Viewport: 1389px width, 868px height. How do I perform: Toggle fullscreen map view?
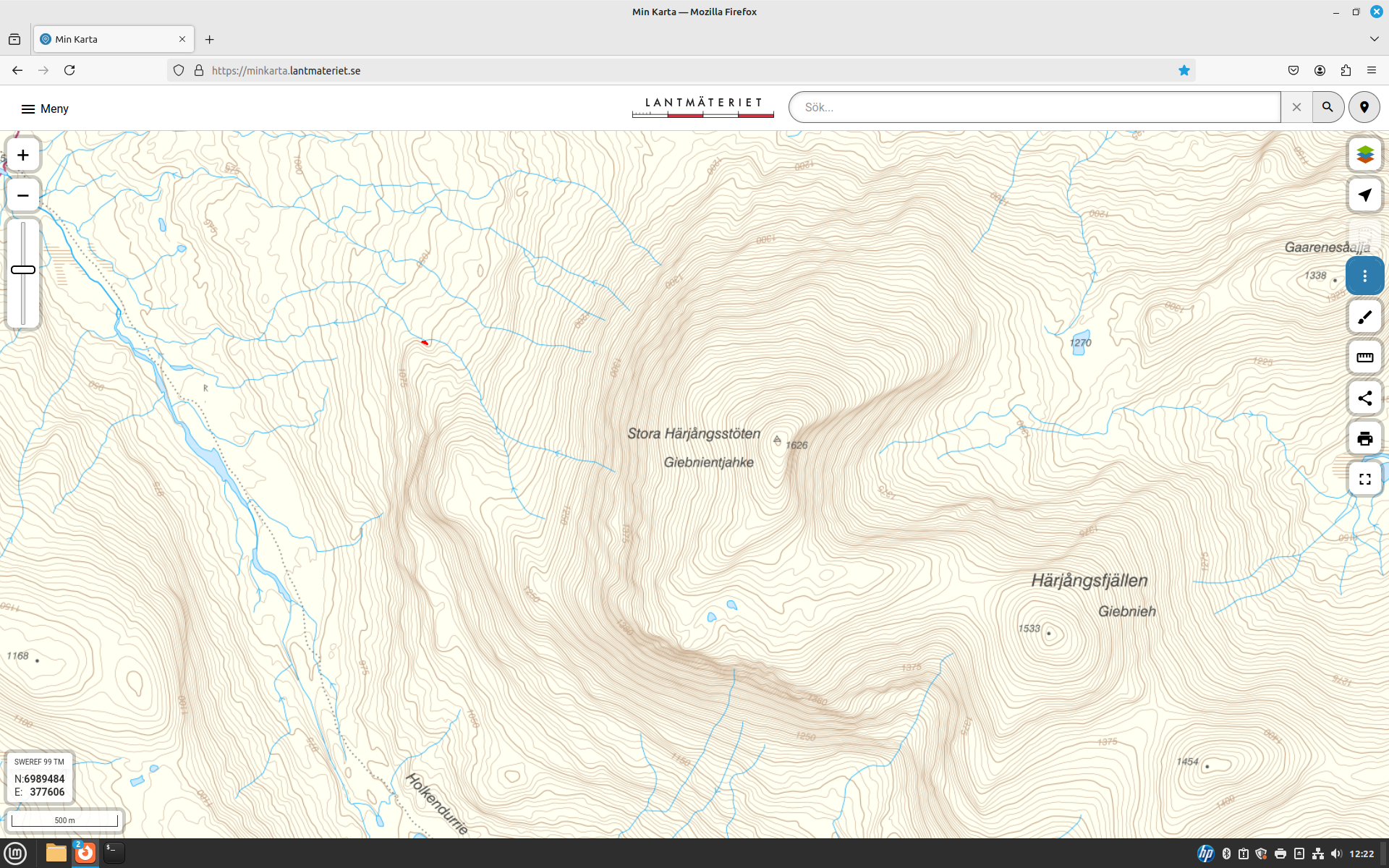[x=1364, y=479]
